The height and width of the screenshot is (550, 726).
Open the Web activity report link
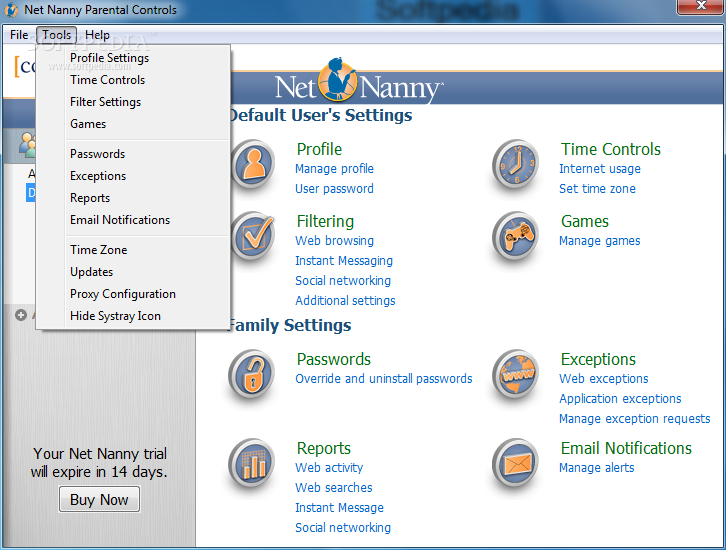(x=329, y=468)
